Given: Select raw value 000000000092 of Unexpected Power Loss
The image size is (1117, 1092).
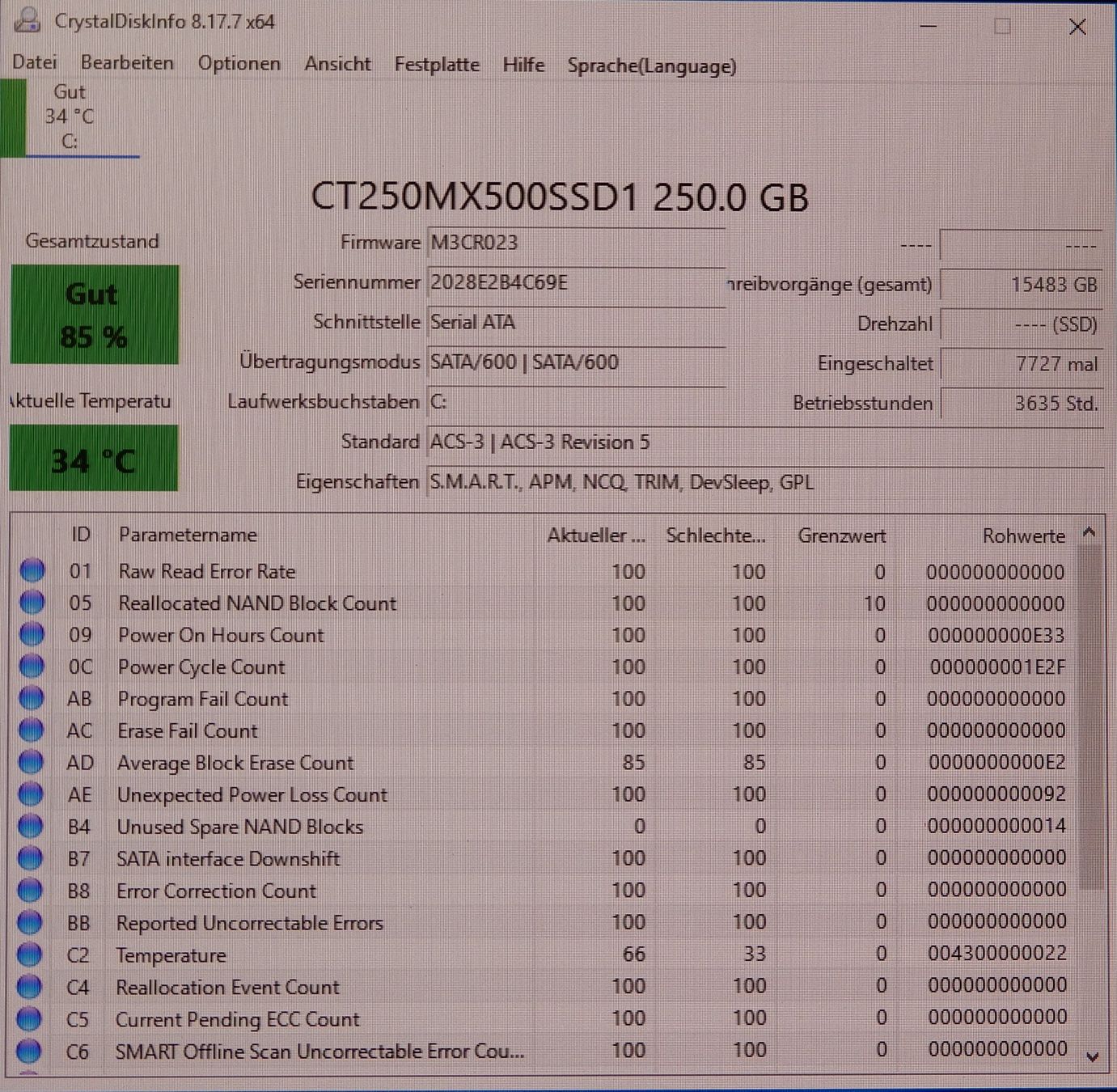Looking at the screenshot, I should (x=996, y=794).
